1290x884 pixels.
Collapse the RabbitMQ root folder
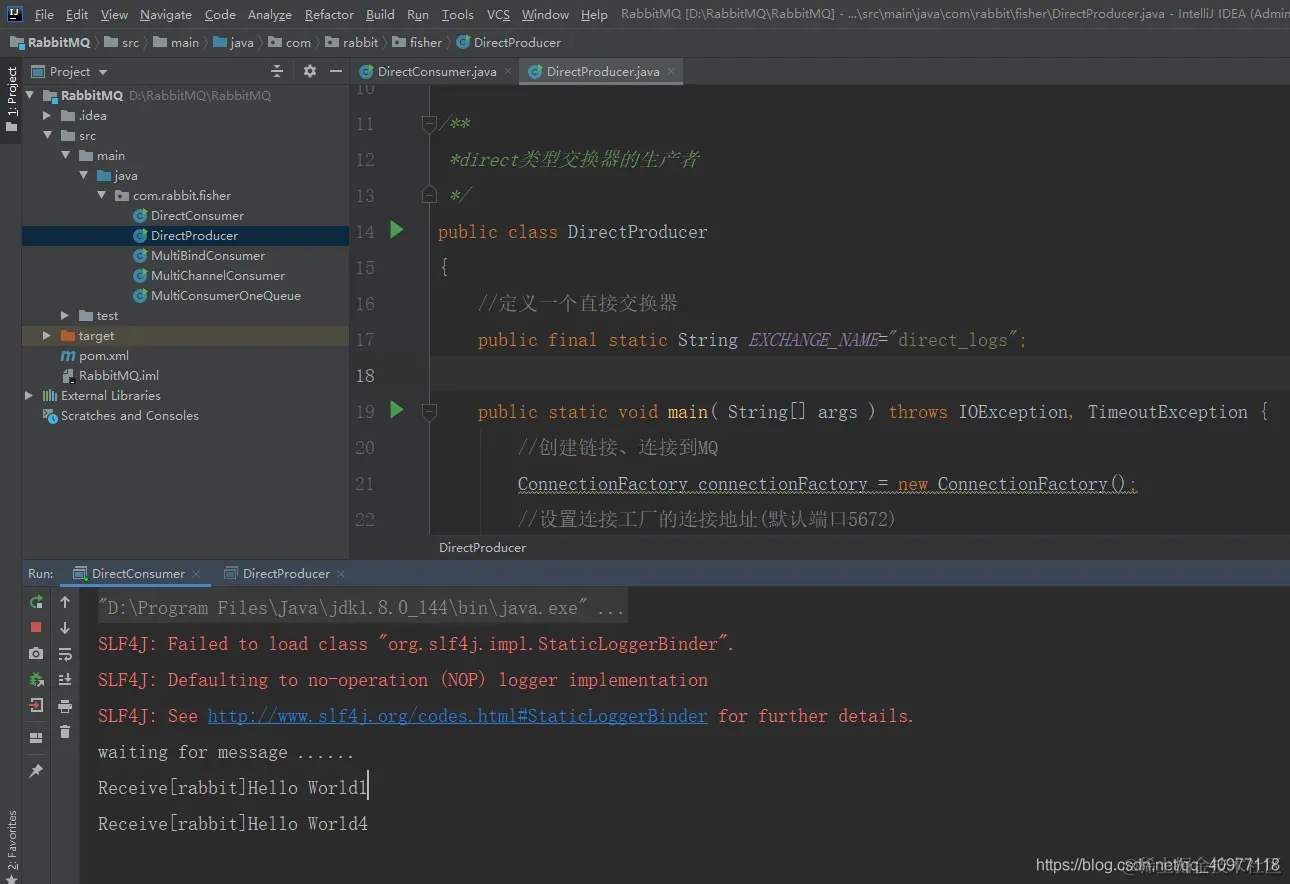tap(29, 95)
